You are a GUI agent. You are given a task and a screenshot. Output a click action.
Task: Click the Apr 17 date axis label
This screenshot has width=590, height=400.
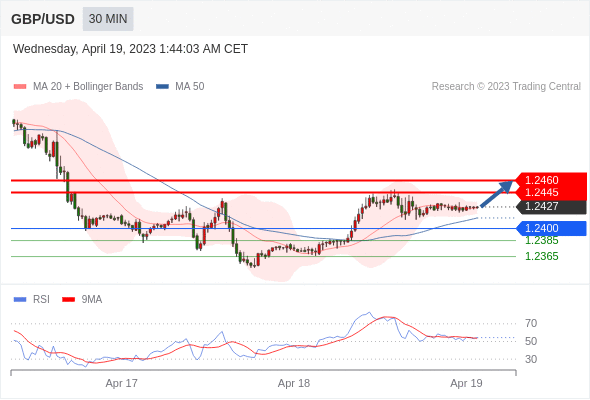tap(122, 383)
